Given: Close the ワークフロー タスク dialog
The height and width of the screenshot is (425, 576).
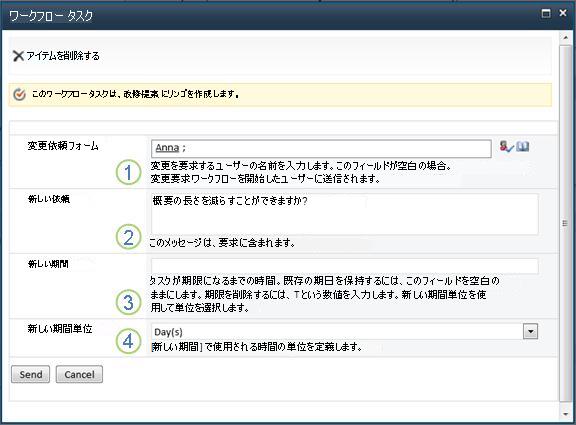Looking at the screenshot, I should coord(563,14).
